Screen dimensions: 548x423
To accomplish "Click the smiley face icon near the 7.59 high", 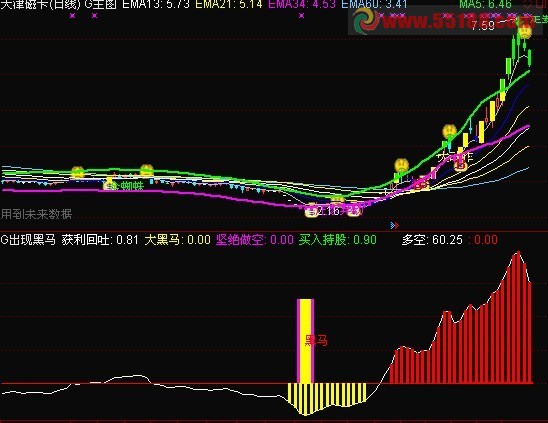I will [x=524, y=31].
